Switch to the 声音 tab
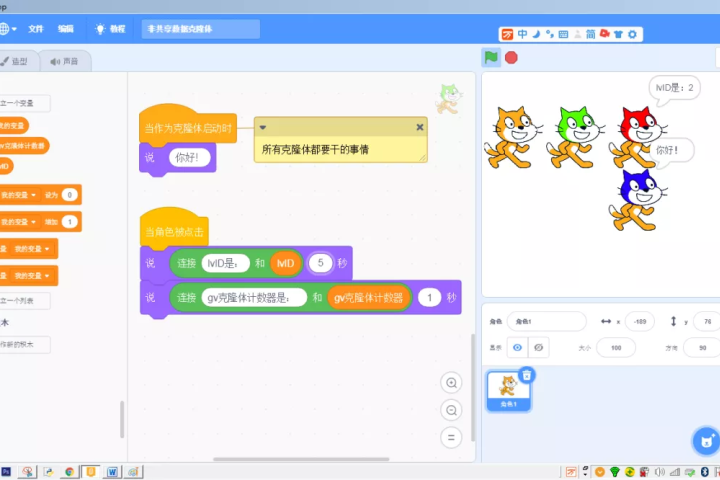Image resolution: width=720 pixels, height=480 pixels. coord(64,61)
